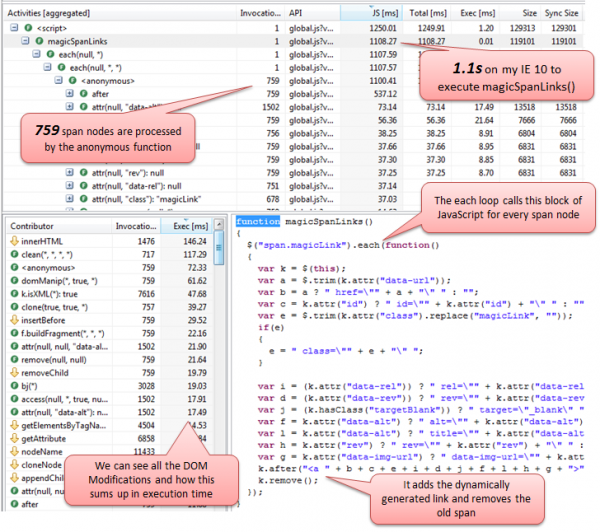Click the green icon beside bj(*)
Screen dimensions: 600x532
(x=14, y=386)
